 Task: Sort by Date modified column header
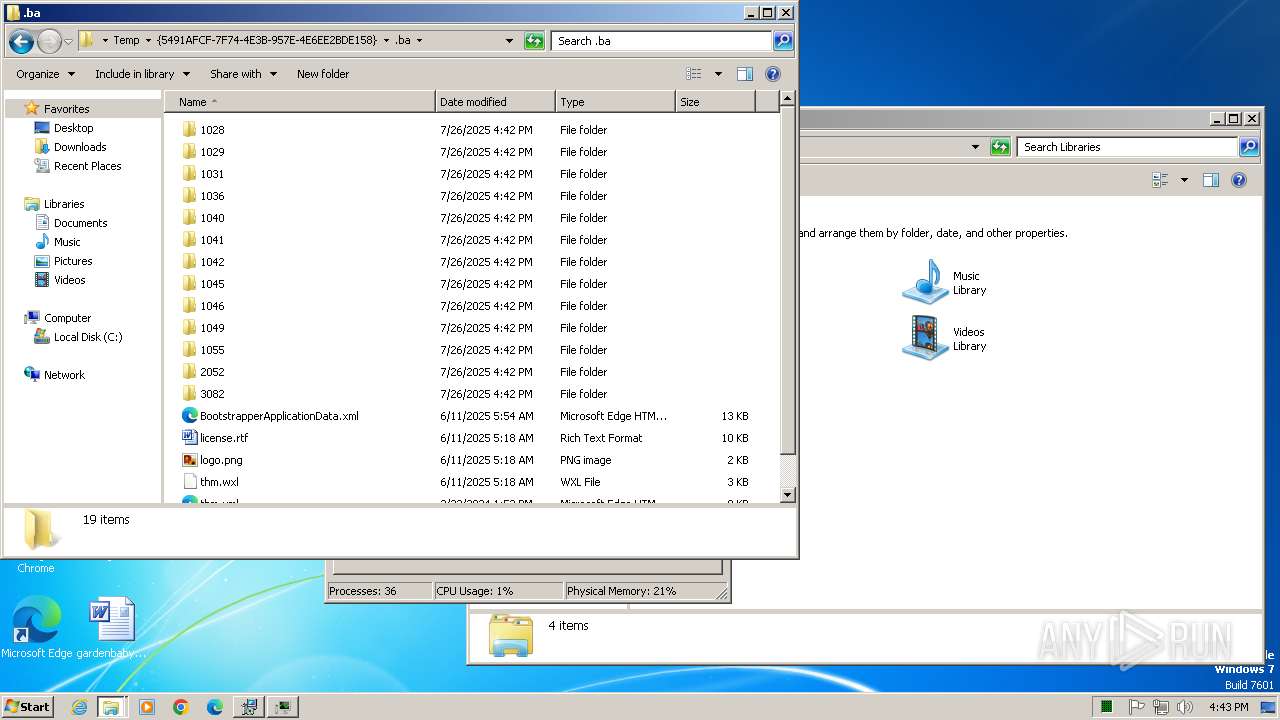click(495, 102)
